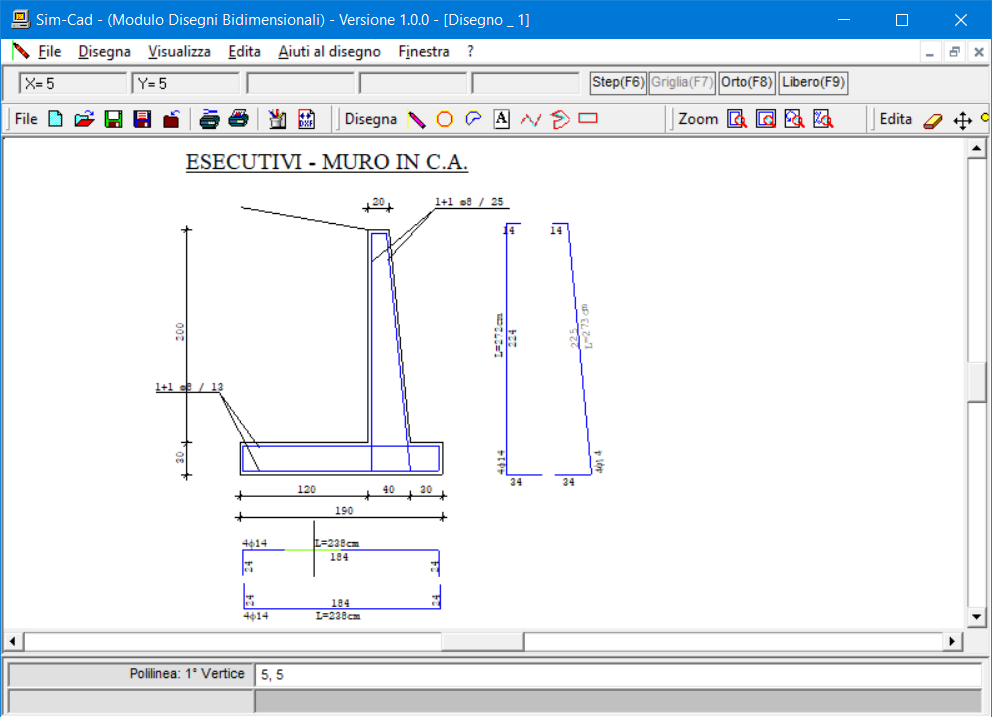Select the arc drawing tool
The height and width of the screenshot is (717, 992).
[x=473, y=119]
